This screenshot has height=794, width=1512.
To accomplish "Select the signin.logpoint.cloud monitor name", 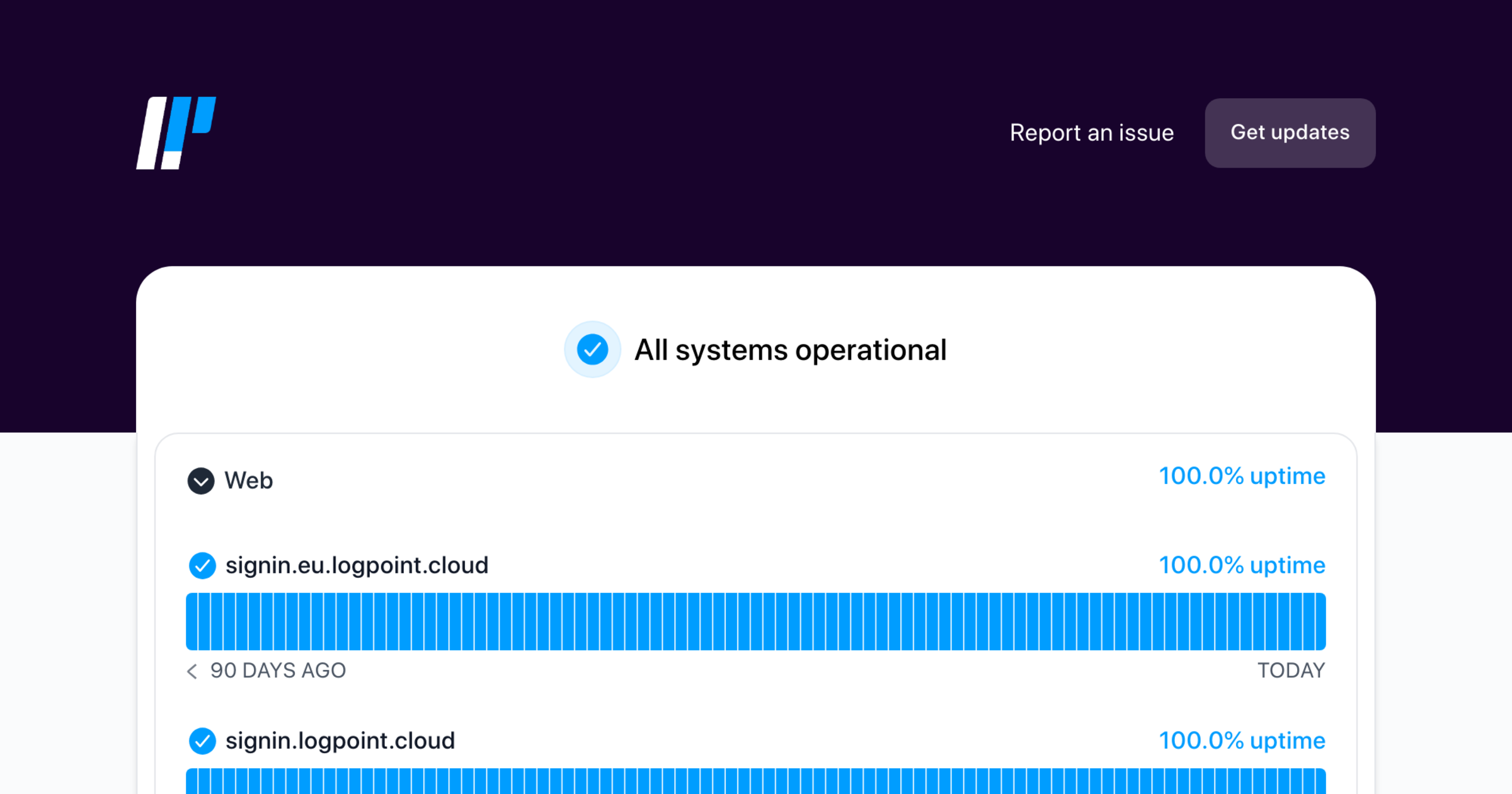I will (340, 741).
